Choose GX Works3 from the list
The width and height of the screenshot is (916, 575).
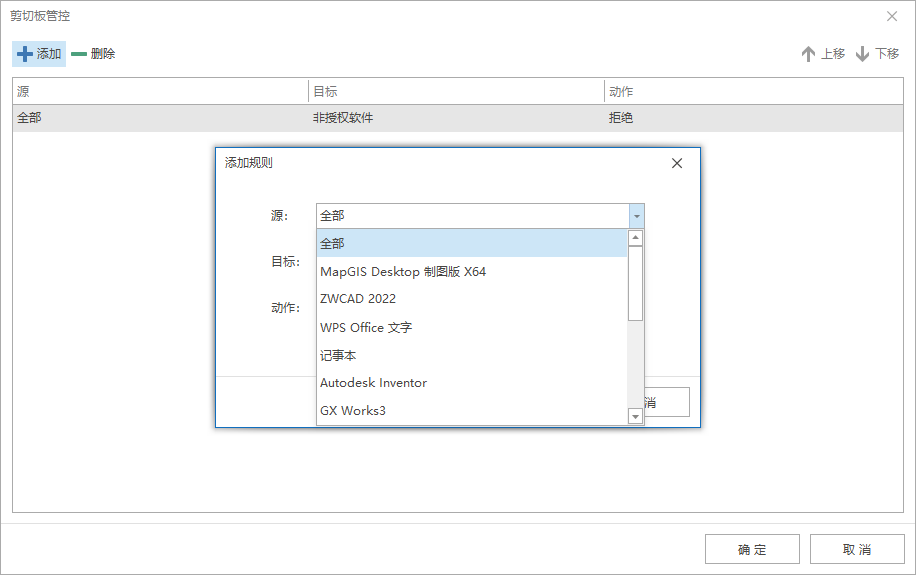pos(472,410)
